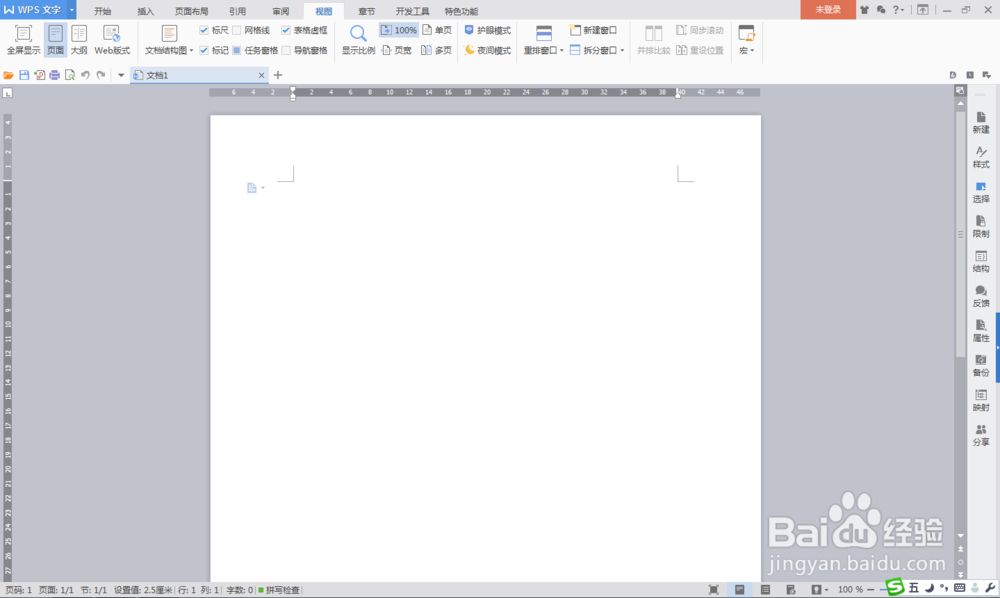The image size is (1000, 598).
Task: Open 样式 styles sidebar panel
Action: tap(981, 157)
